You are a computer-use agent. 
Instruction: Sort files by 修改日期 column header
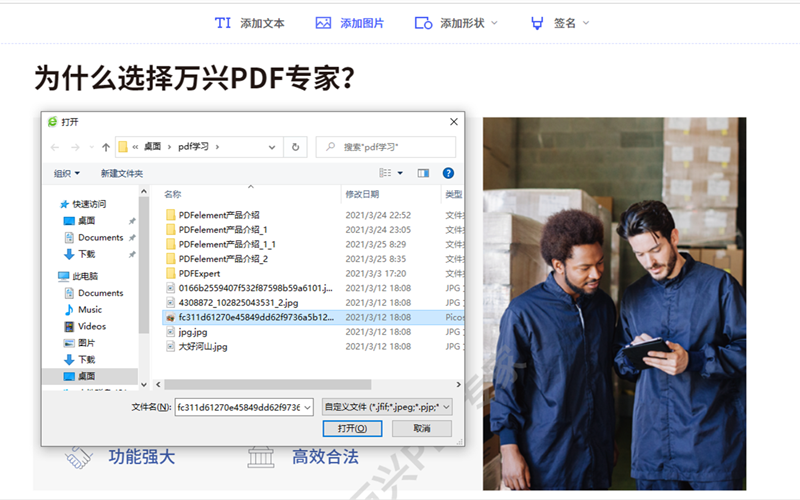coord(362,194)
